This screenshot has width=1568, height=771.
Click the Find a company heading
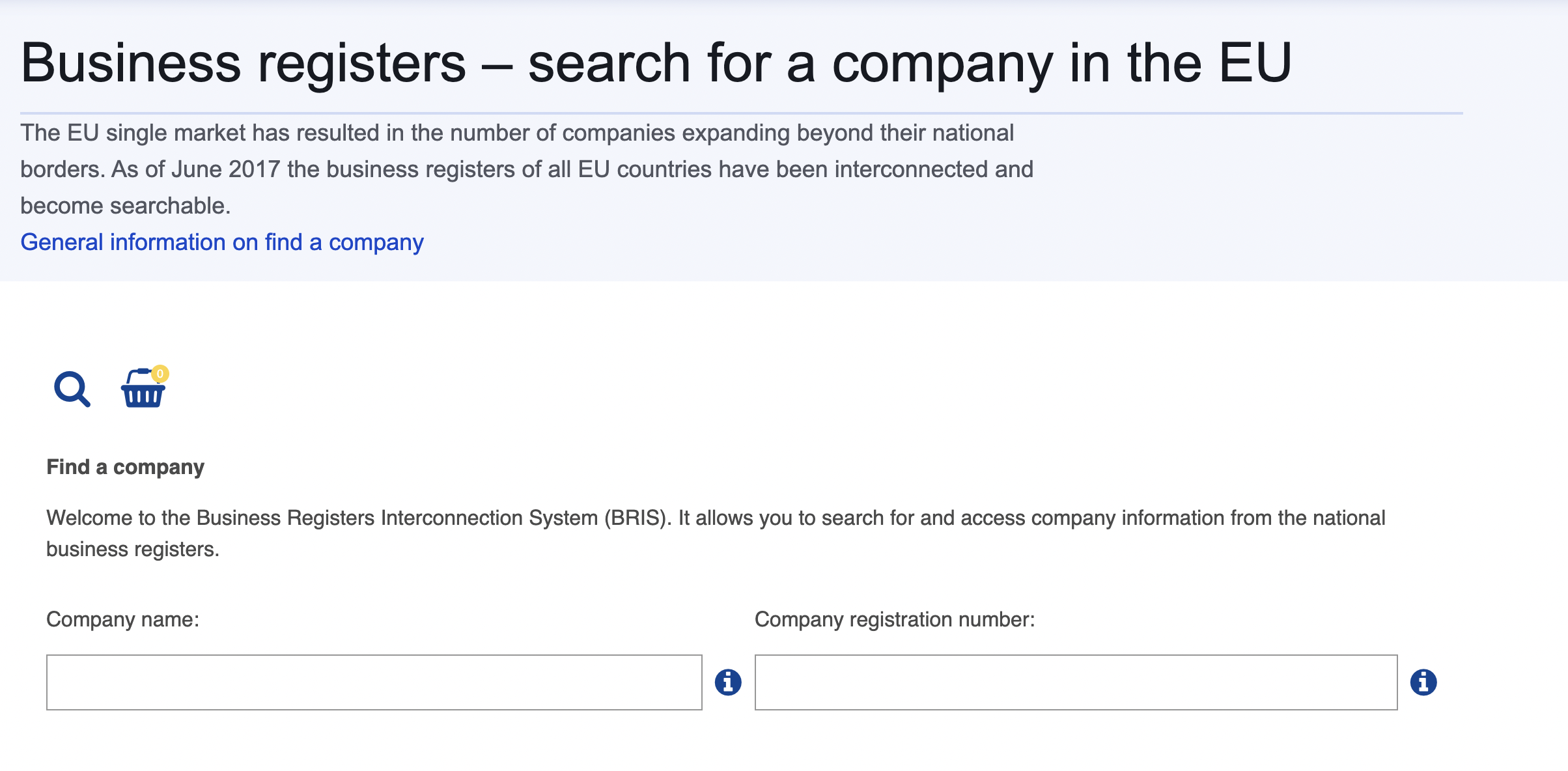pyautogui.click(x=125, y=467)
